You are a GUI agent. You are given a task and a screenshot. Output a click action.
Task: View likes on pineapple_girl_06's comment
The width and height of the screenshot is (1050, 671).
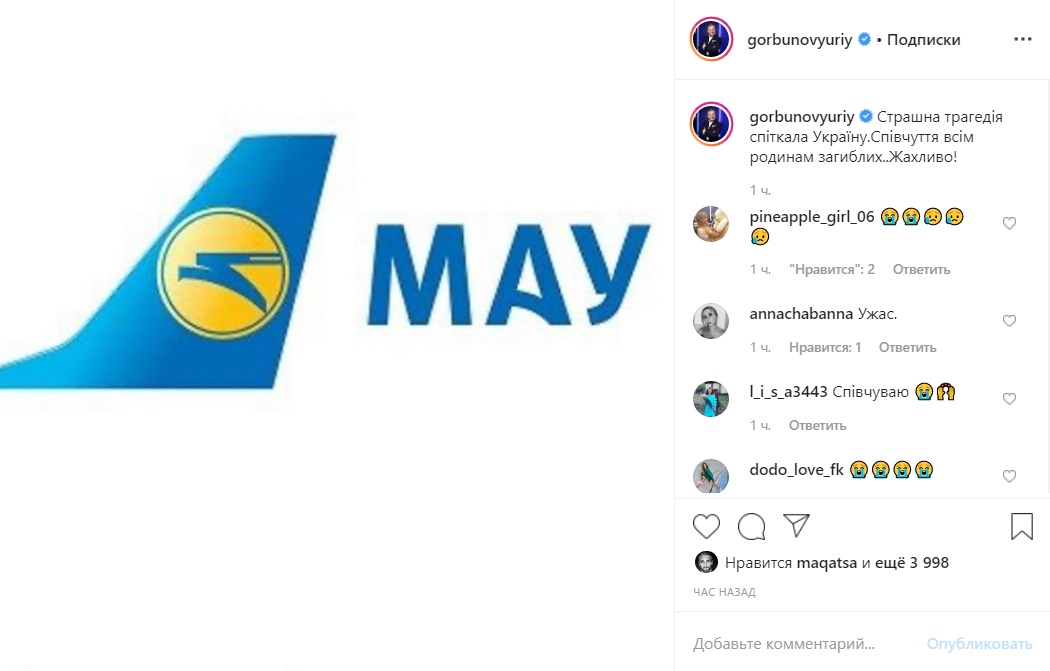coord(832,269)
